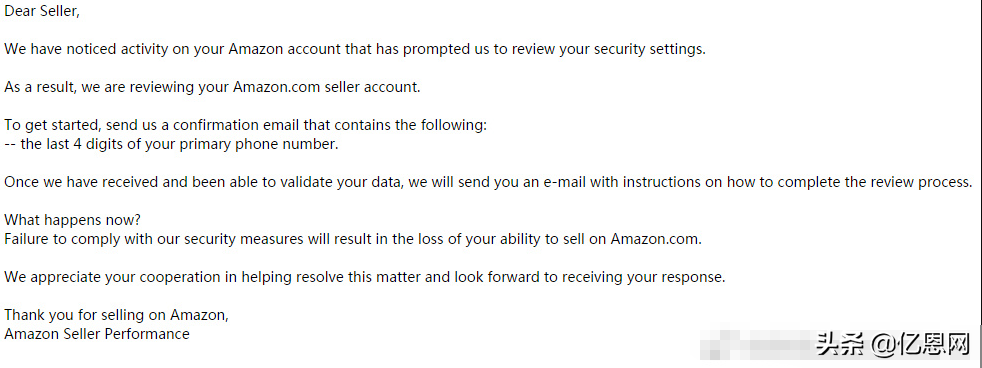Click the "Once we have received" sentence
The height and width of the screenshot is (368, 982).
[488, 182]
